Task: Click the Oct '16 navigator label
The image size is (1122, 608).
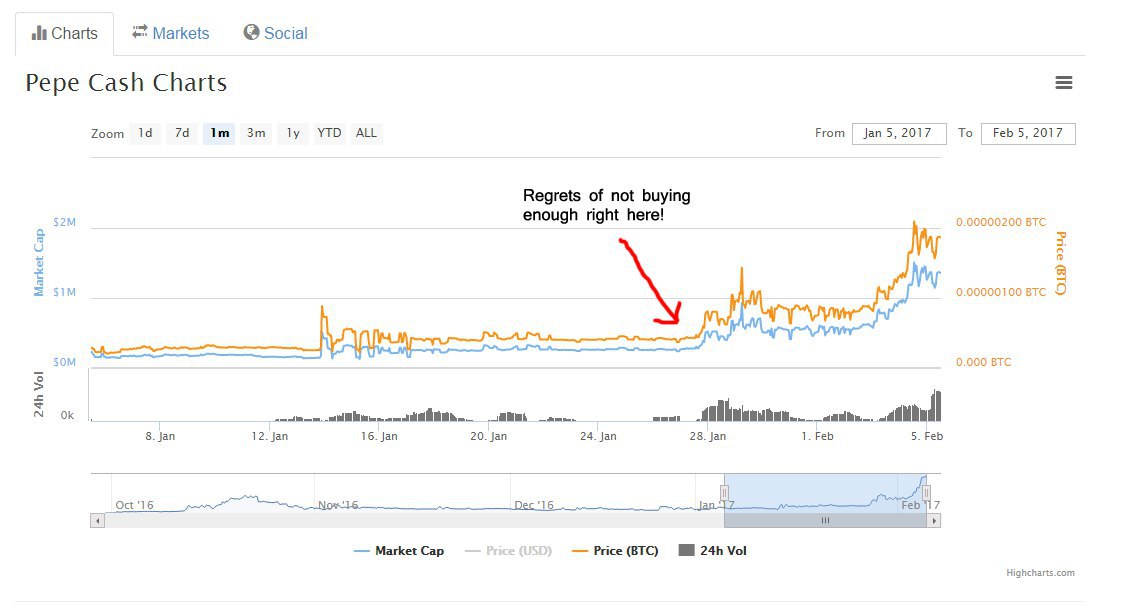Action: pos(135,505)
